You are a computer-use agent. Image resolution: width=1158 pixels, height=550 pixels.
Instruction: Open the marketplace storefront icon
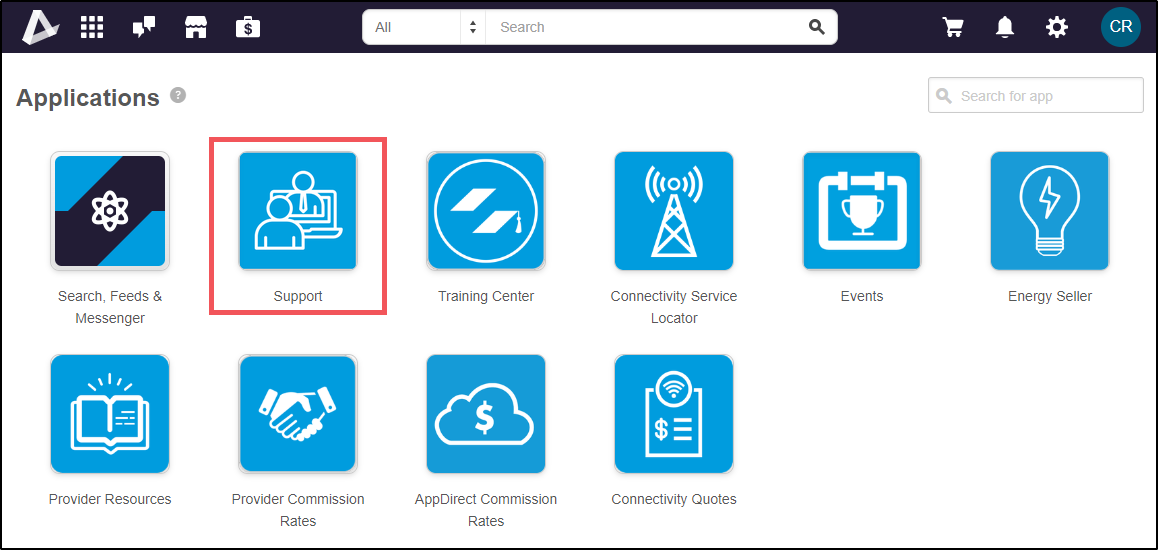[196, 27]
